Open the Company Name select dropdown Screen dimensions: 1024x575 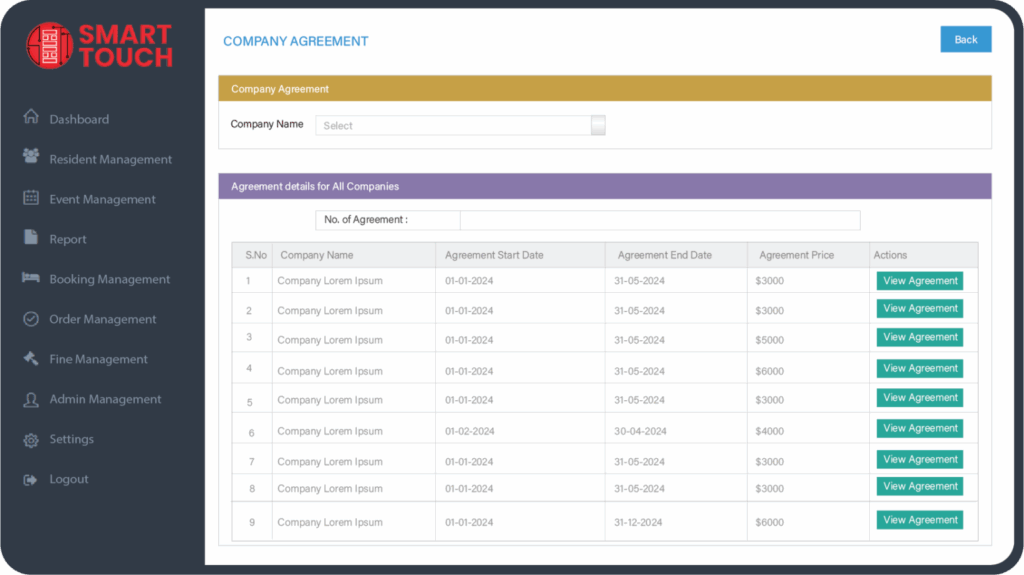[454, 126]
